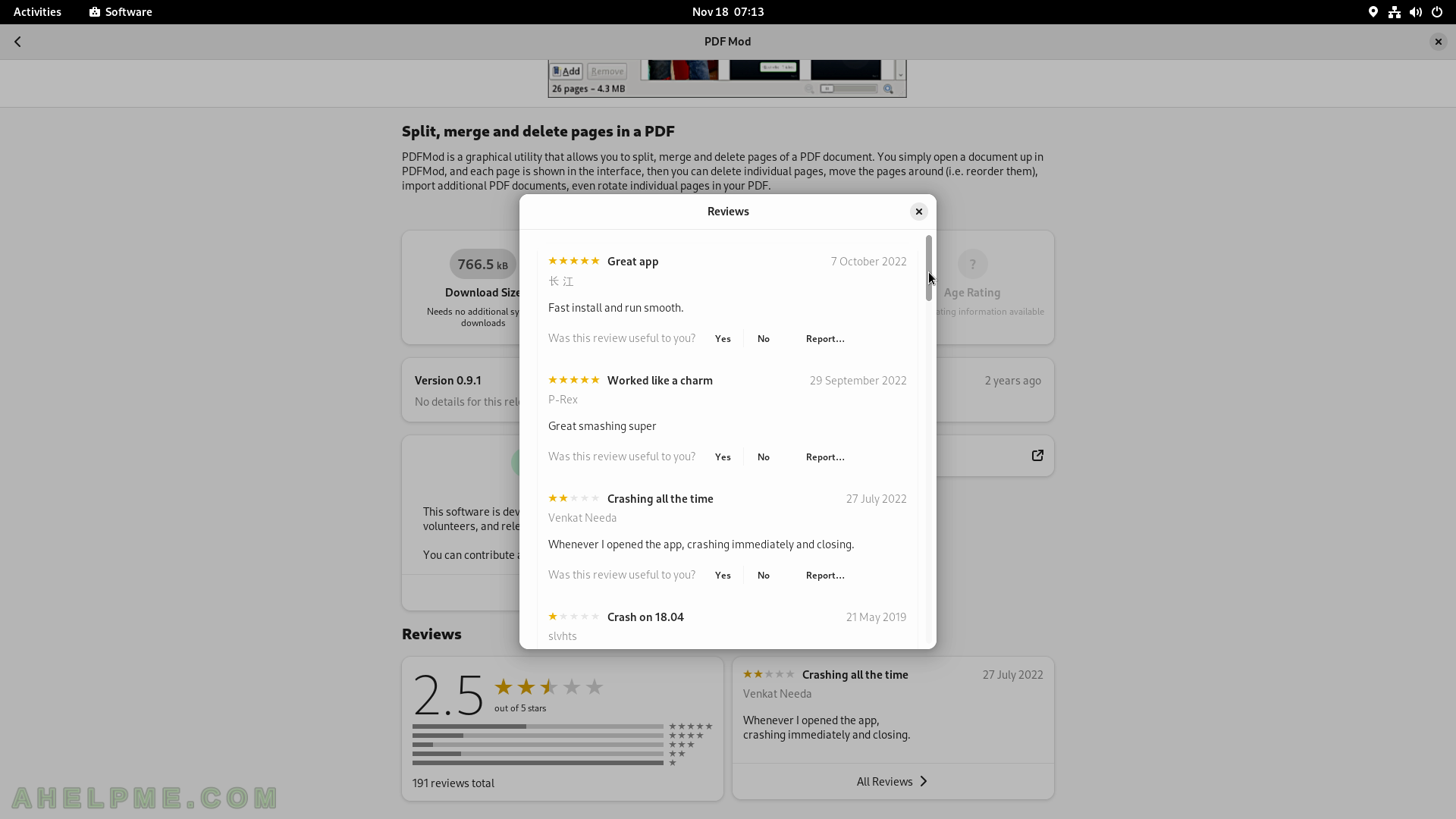Click reviewer name P-Rex
The height and width of the screenshot is (819, 1456).
pos(563,400)
